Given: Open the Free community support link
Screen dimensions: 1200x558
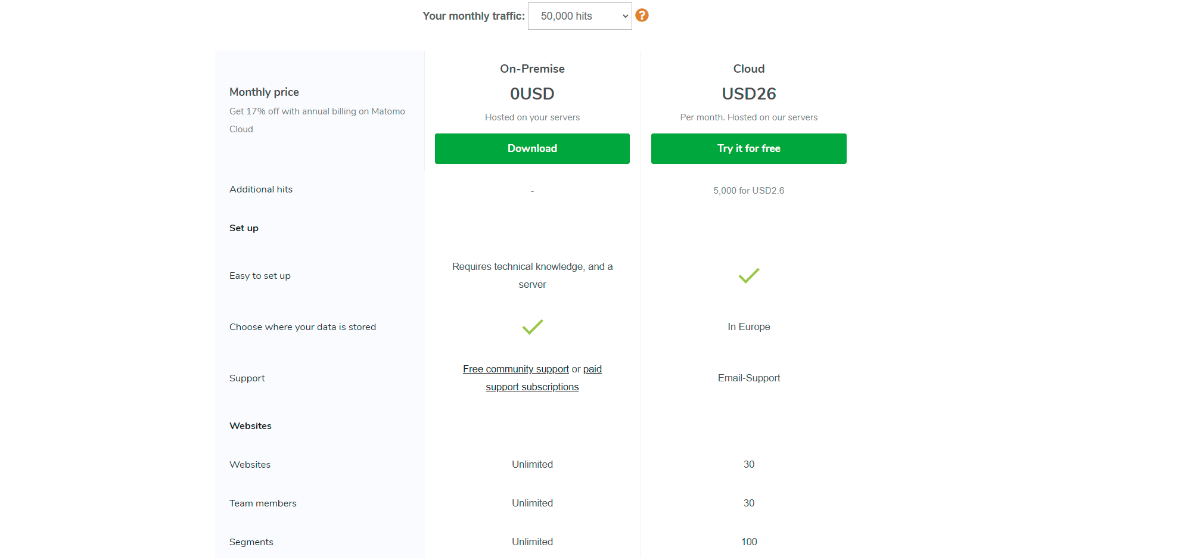Looking at the screenshot, I should click(516, 369).
